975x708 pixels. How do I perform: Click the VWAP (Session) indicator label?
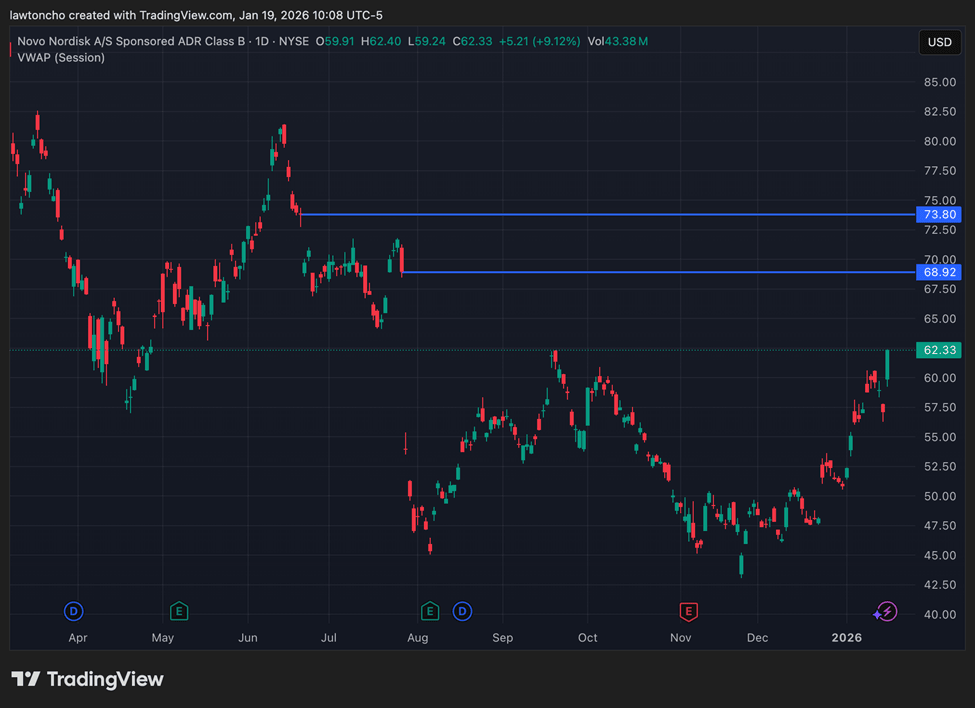coord(61,57)
